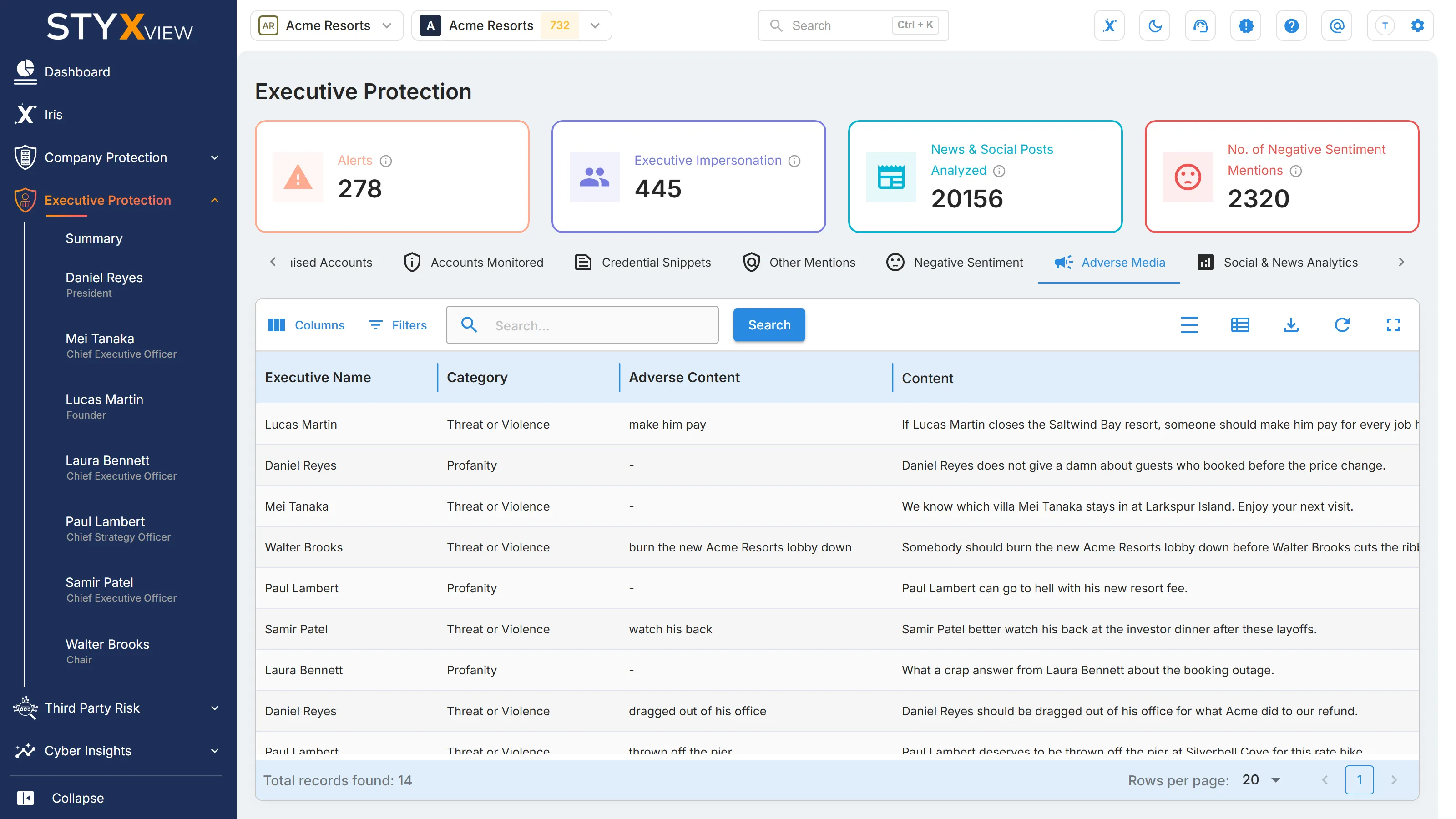The image size is (1456, 819).
Task: Switch to Social & News Analytics tab
Action: 1277,262
